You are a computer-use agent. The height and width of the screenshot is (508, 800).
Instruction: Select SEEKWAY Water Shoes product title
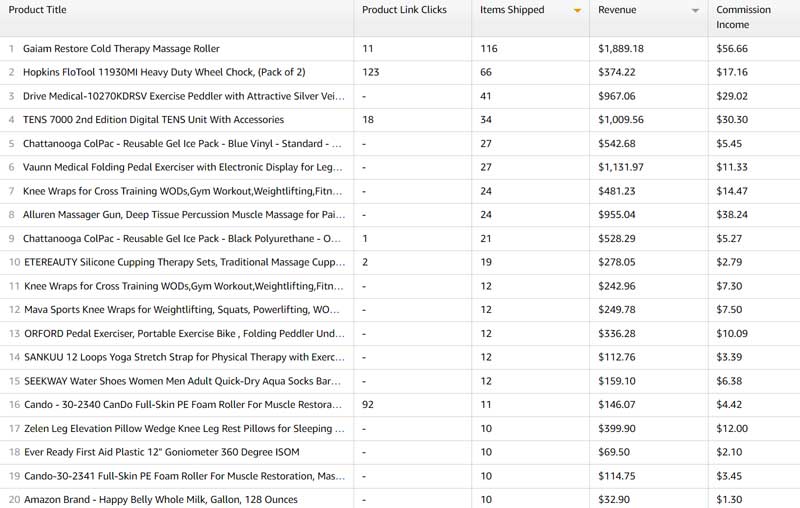coord(182,380)
